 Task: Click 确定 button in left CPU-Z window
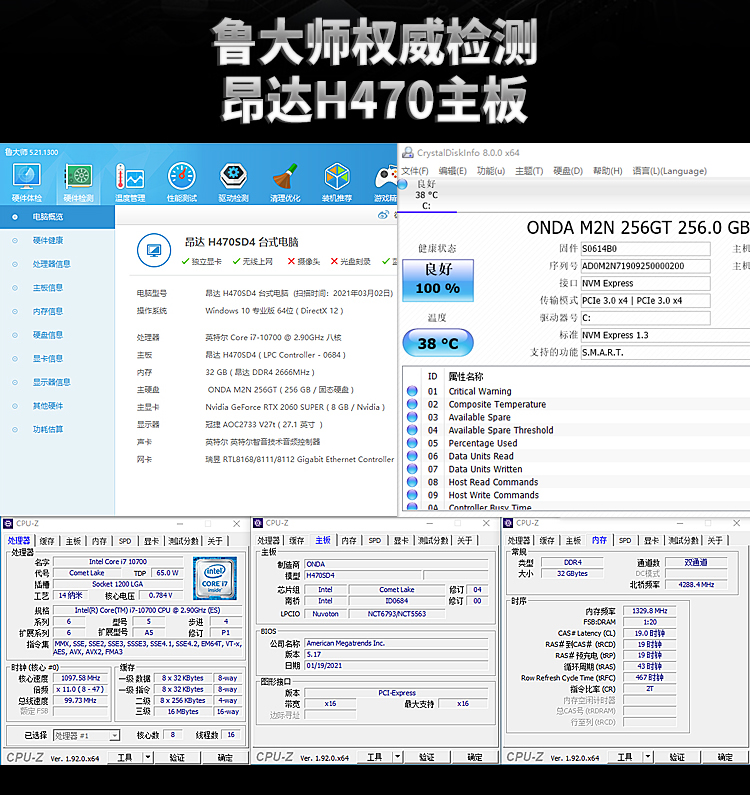(x=225, y=757)
